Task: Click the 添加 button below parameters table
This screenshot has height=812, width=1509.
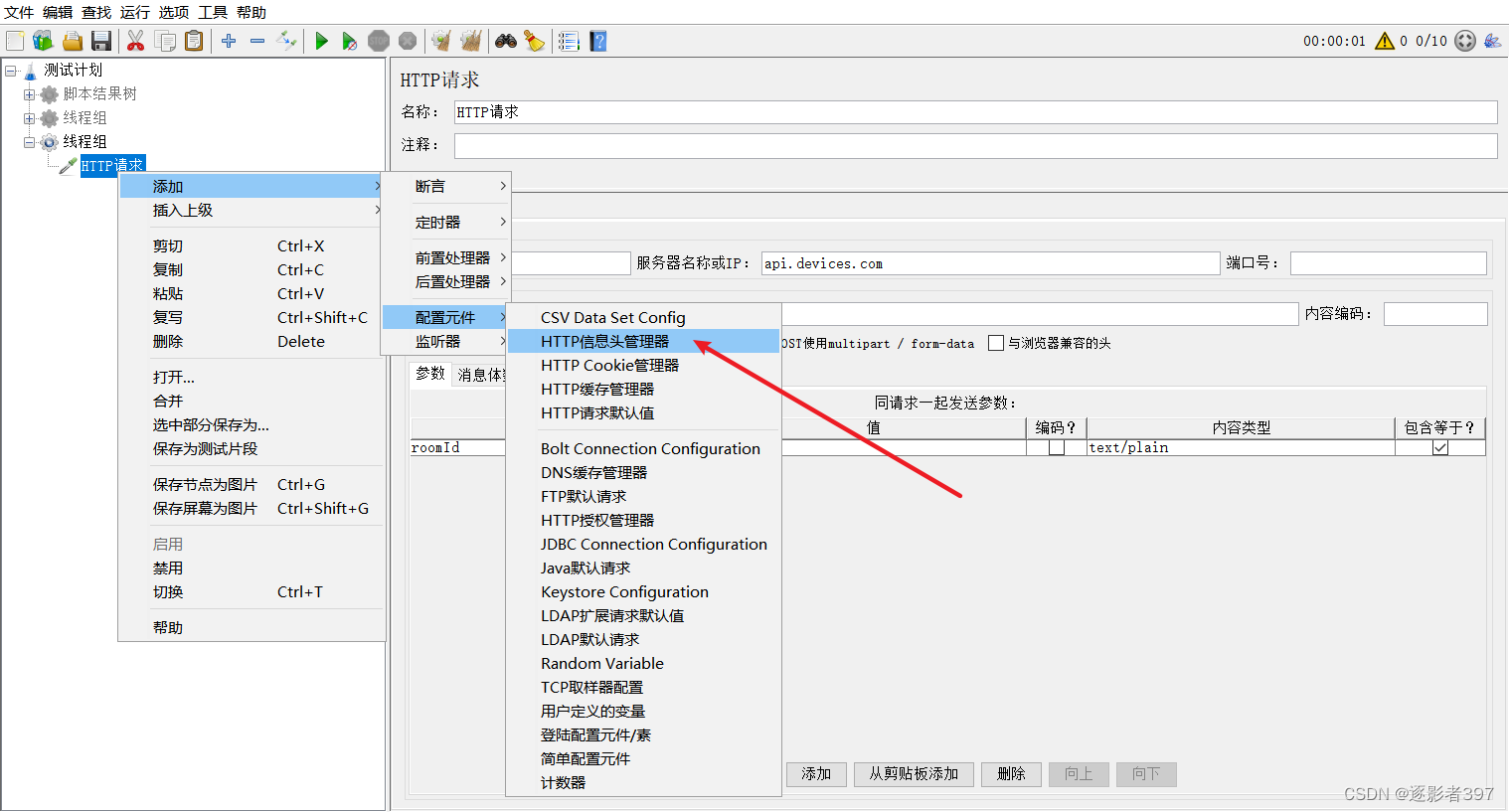Action: [x=816, y=774]
